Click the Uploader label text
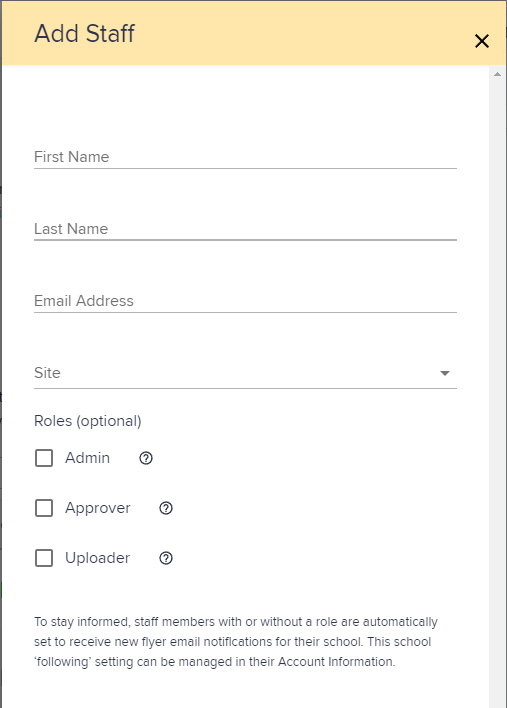The width and height of the screenshot is (507, 708). [x=98, y=558]
